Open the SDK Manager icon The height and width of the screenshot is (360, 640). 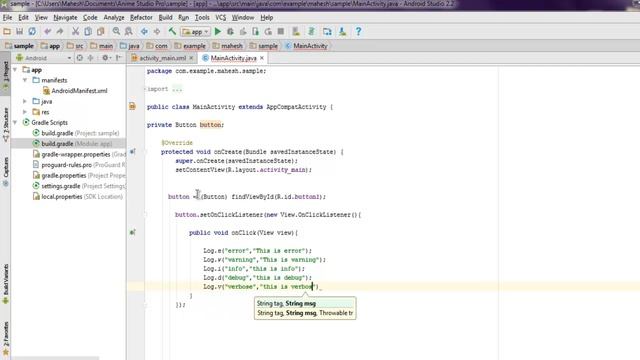342,31
